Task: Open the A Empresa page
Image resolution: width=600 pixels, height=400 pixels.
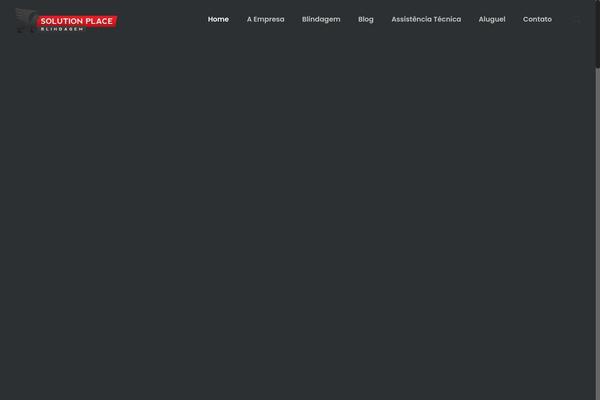Action: tap(265, 19)
